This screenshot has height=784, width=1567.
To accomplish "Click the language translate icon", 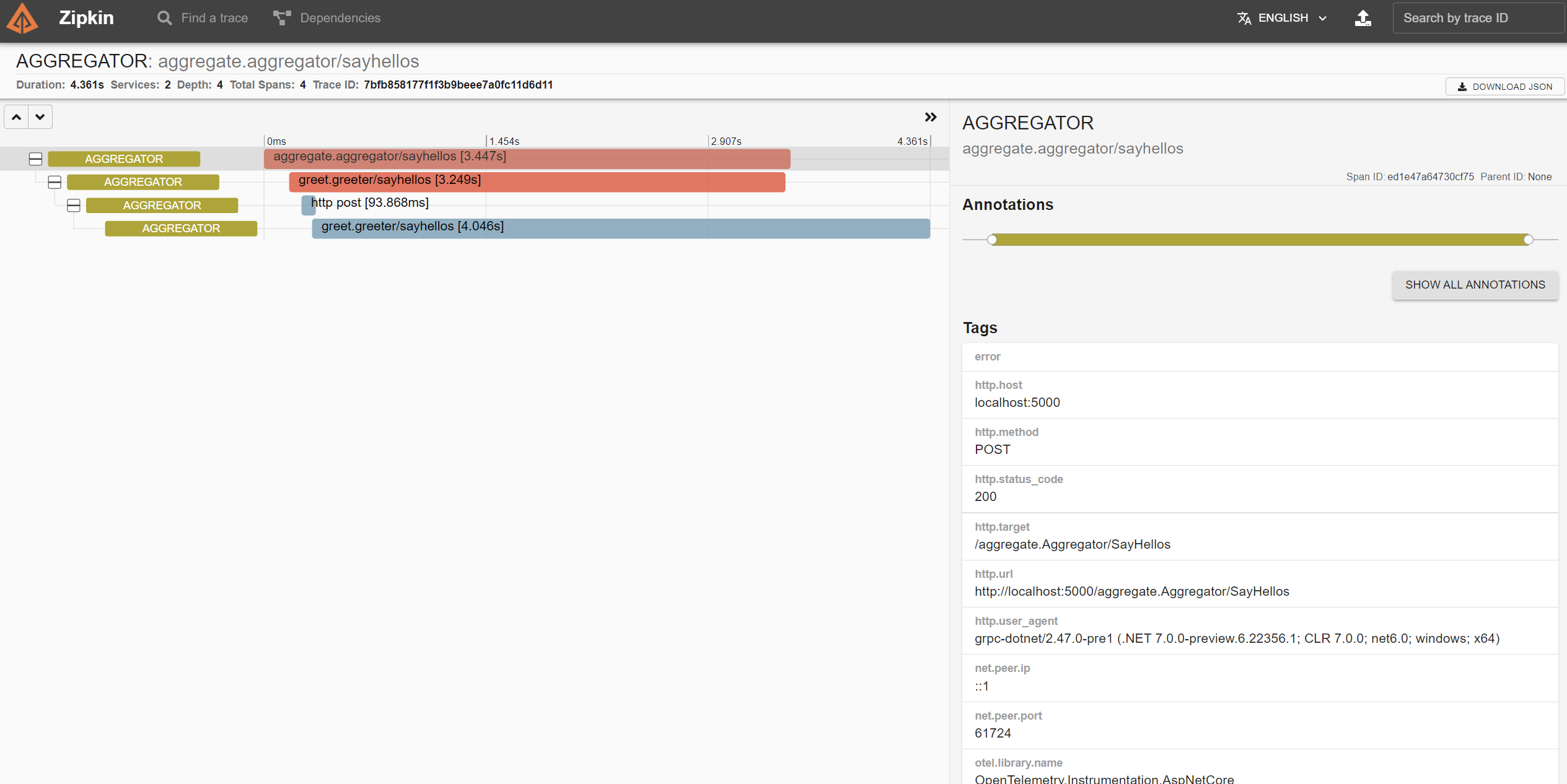I will click(x=1244, y=18).
